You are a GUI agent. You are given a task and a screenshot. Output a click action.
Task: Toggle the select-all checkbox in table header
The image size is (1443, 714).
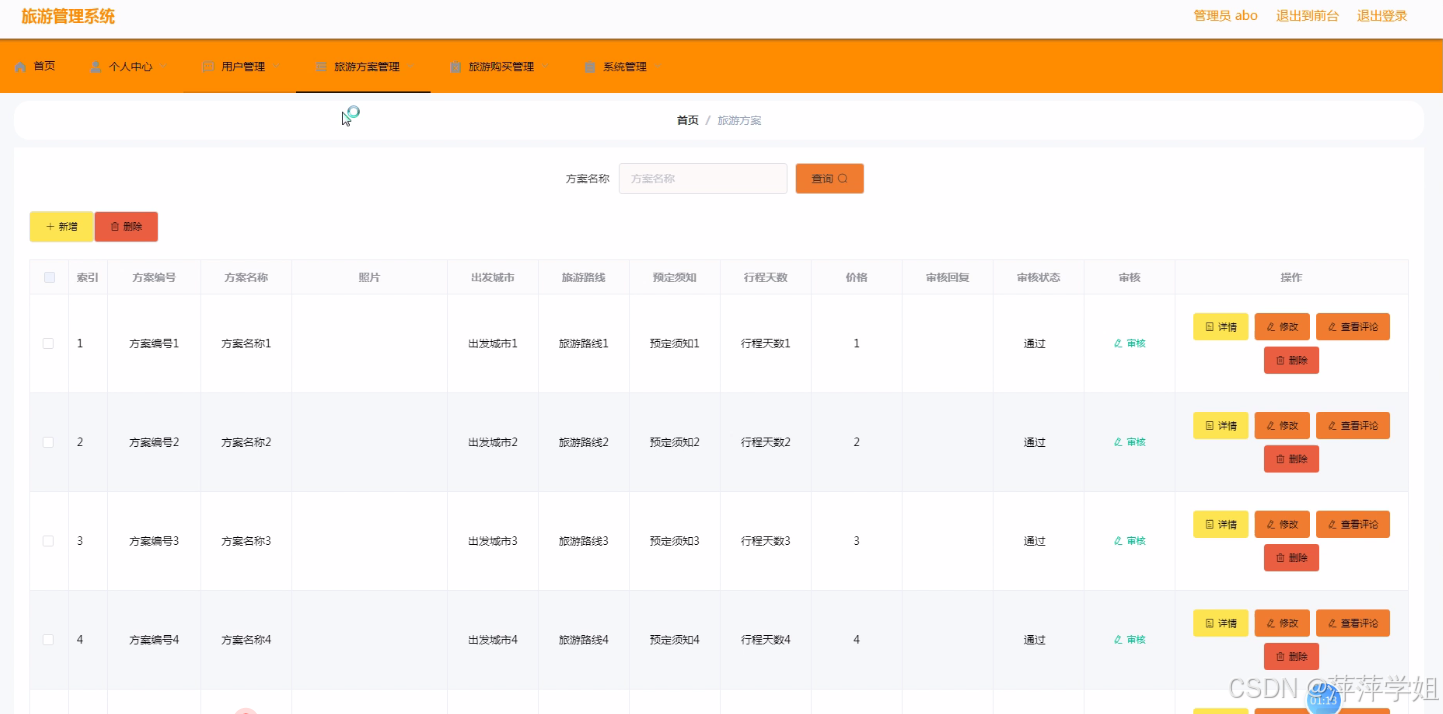pyautogui.click(x=49, y=278)
